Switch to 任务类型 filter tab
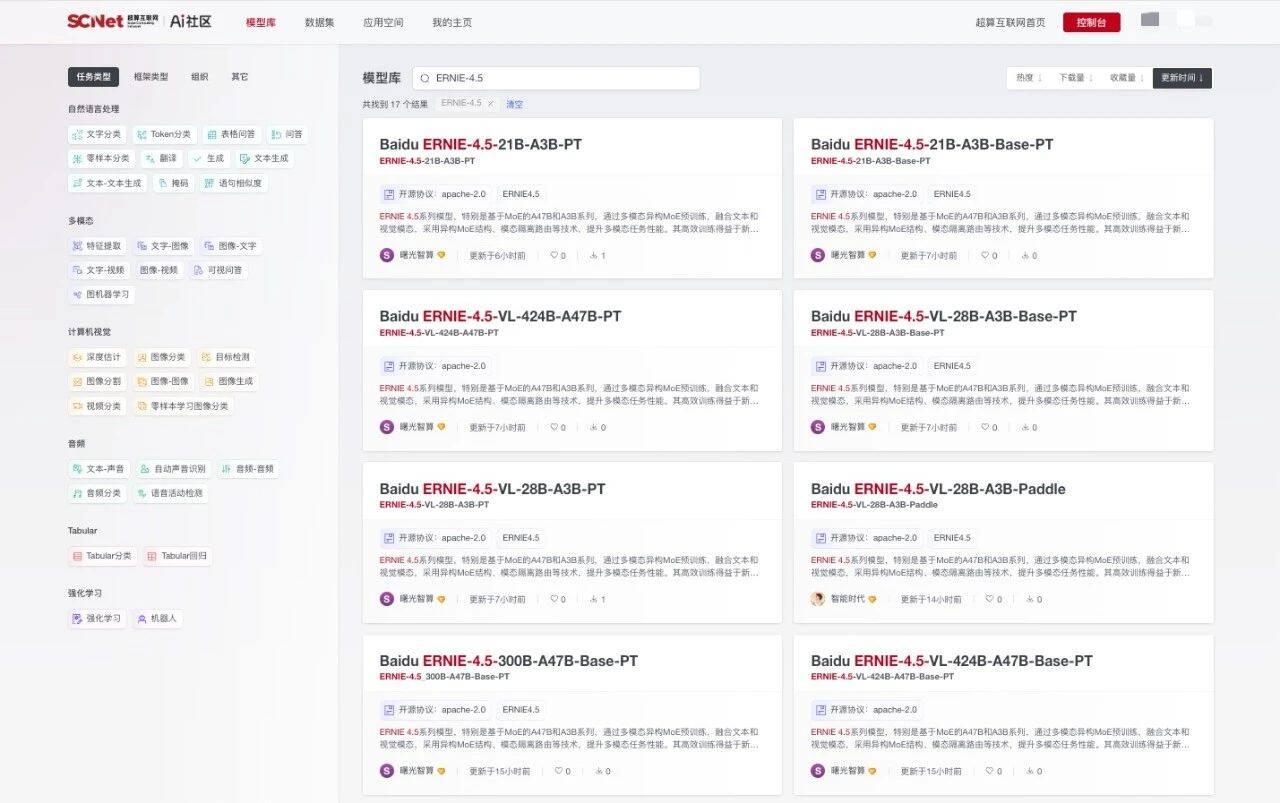This screenshot has width=1280, height=803. coord(93,77)
